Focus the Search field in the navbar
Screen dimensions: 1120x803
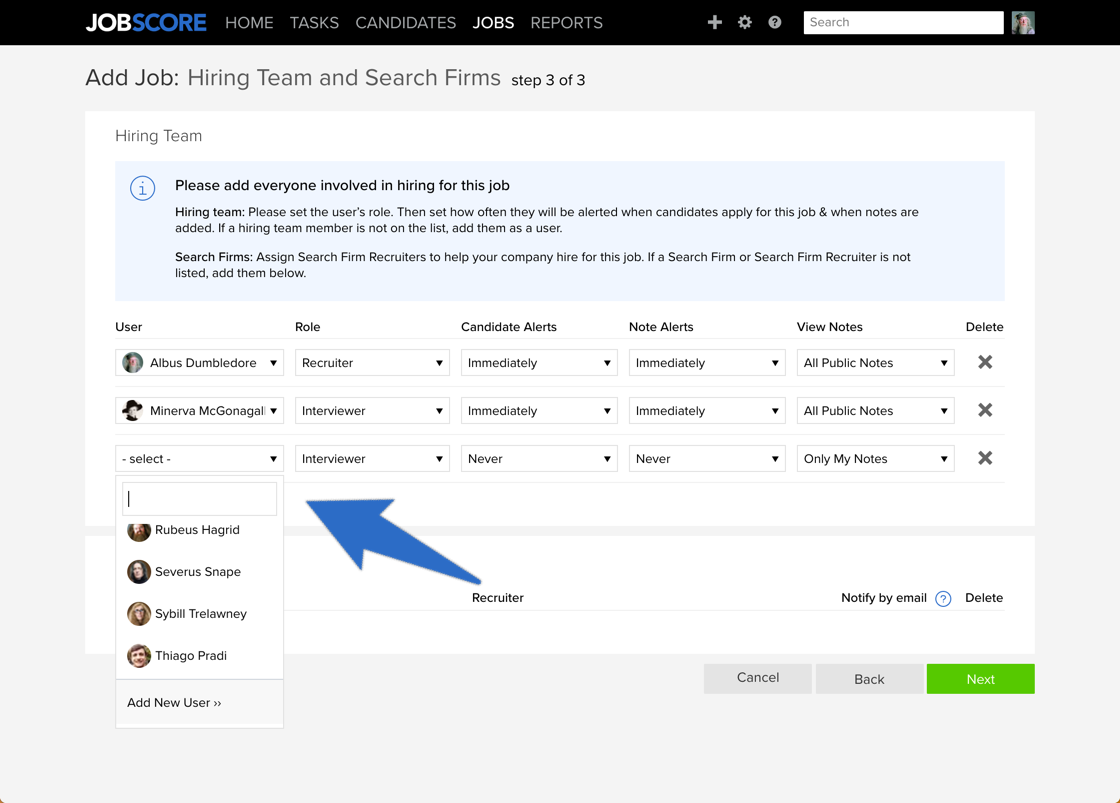click(x=904, y=22)
